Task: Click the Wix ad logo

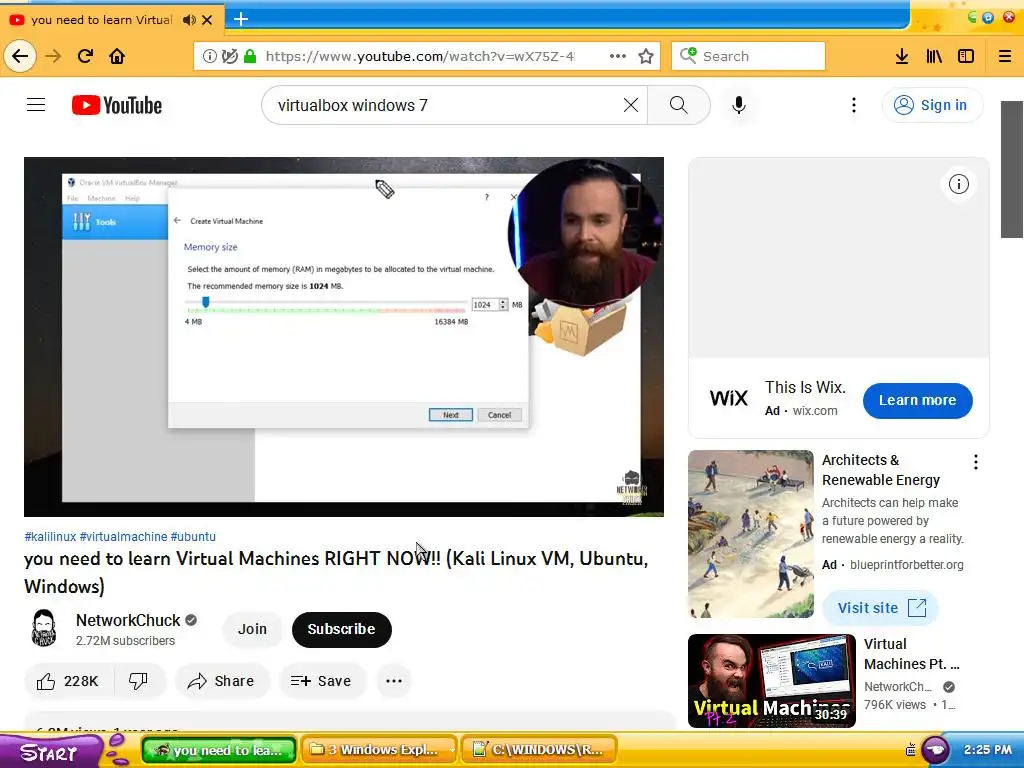Action: (728, 398)
